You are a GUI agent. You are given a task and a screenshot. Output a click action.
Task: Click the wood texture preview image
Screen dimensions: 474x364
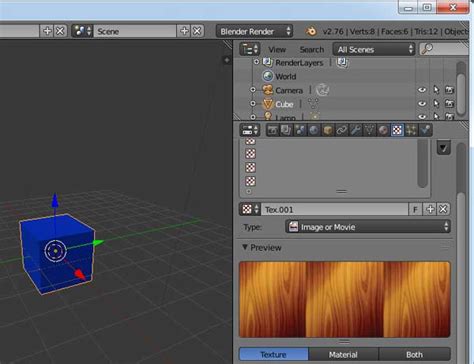345,299
